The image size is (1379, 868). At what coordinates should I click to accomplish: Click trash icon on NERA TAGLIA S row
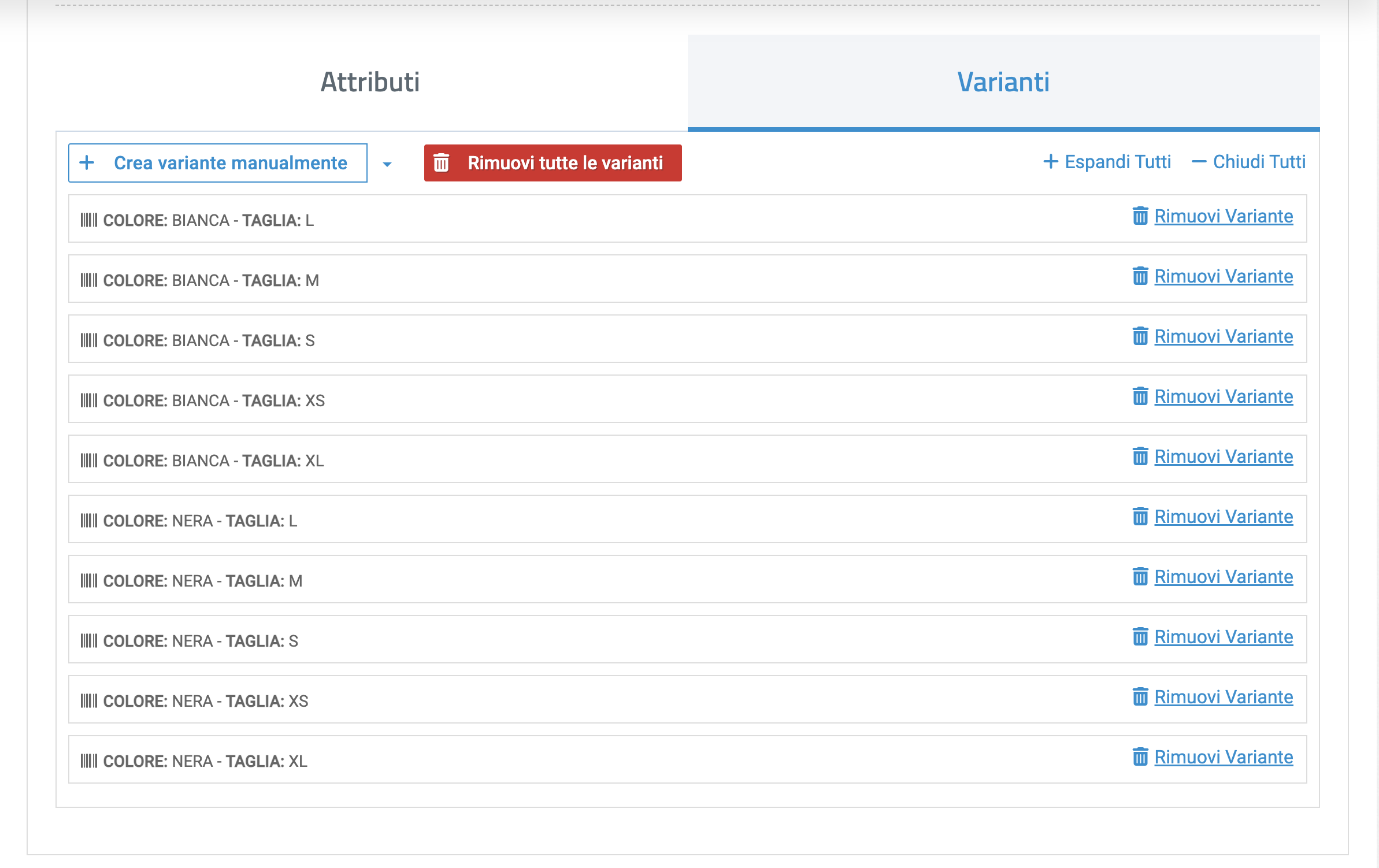1140,636
